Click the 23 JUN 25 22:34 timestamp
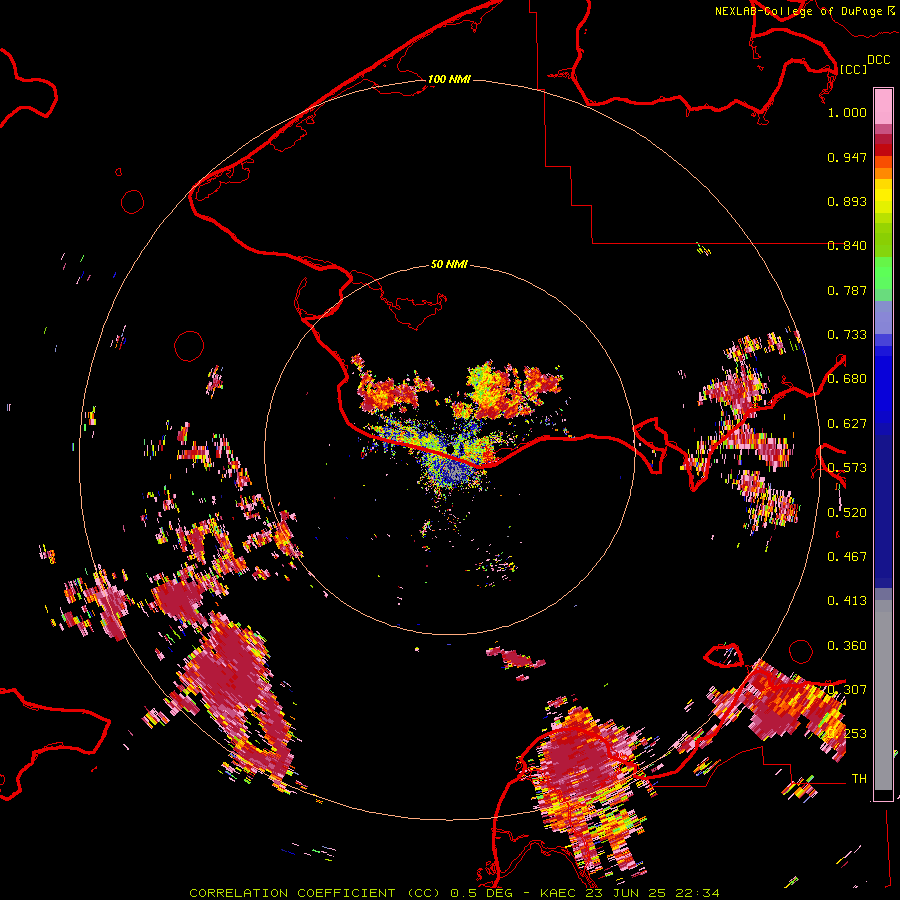The height and width of the screenshot is (900, 900). 653,893
